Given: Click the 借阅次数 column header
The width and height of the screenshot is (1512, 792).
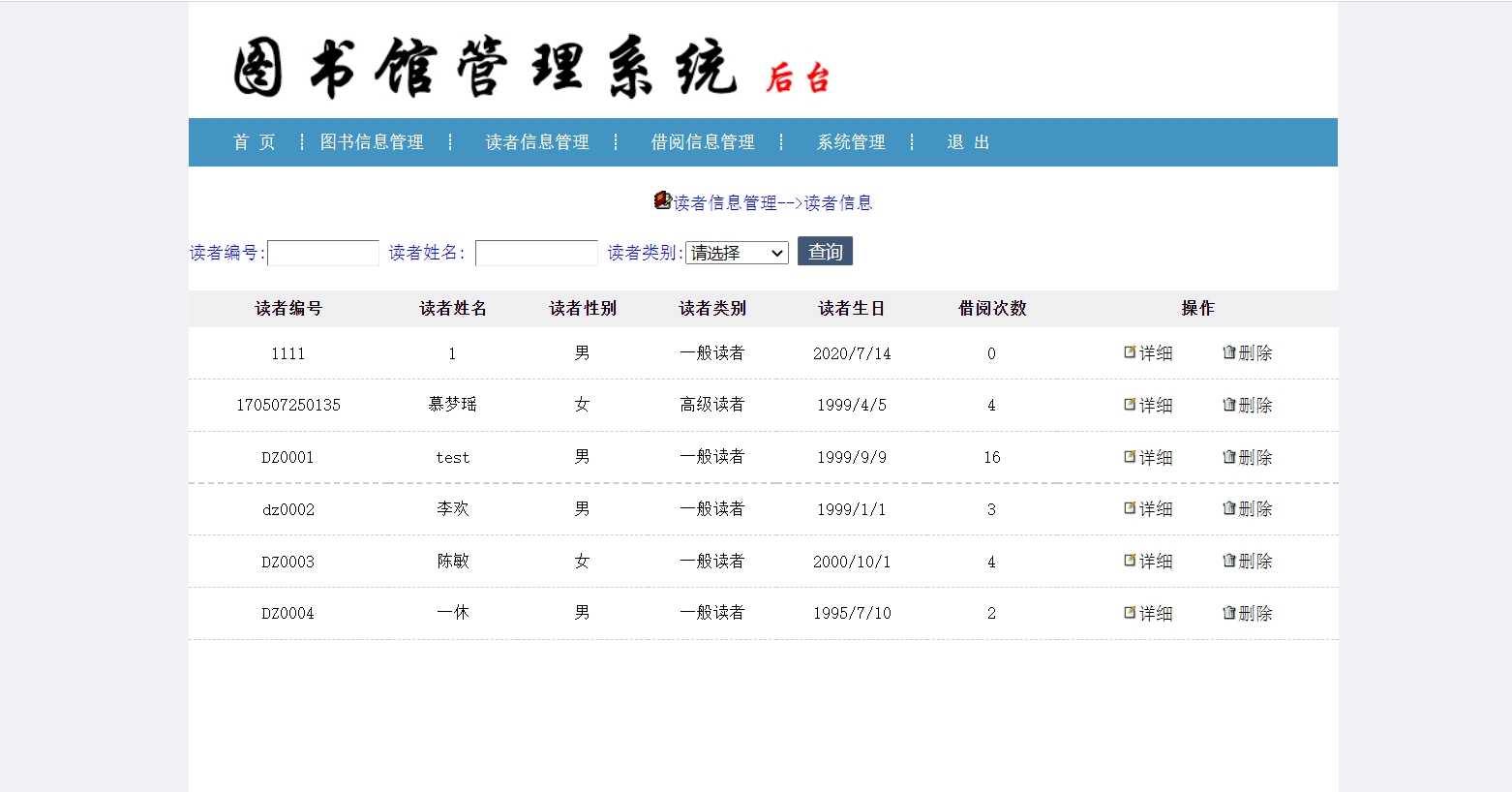Looking at the screenshot, I should (x=992, y=308).
